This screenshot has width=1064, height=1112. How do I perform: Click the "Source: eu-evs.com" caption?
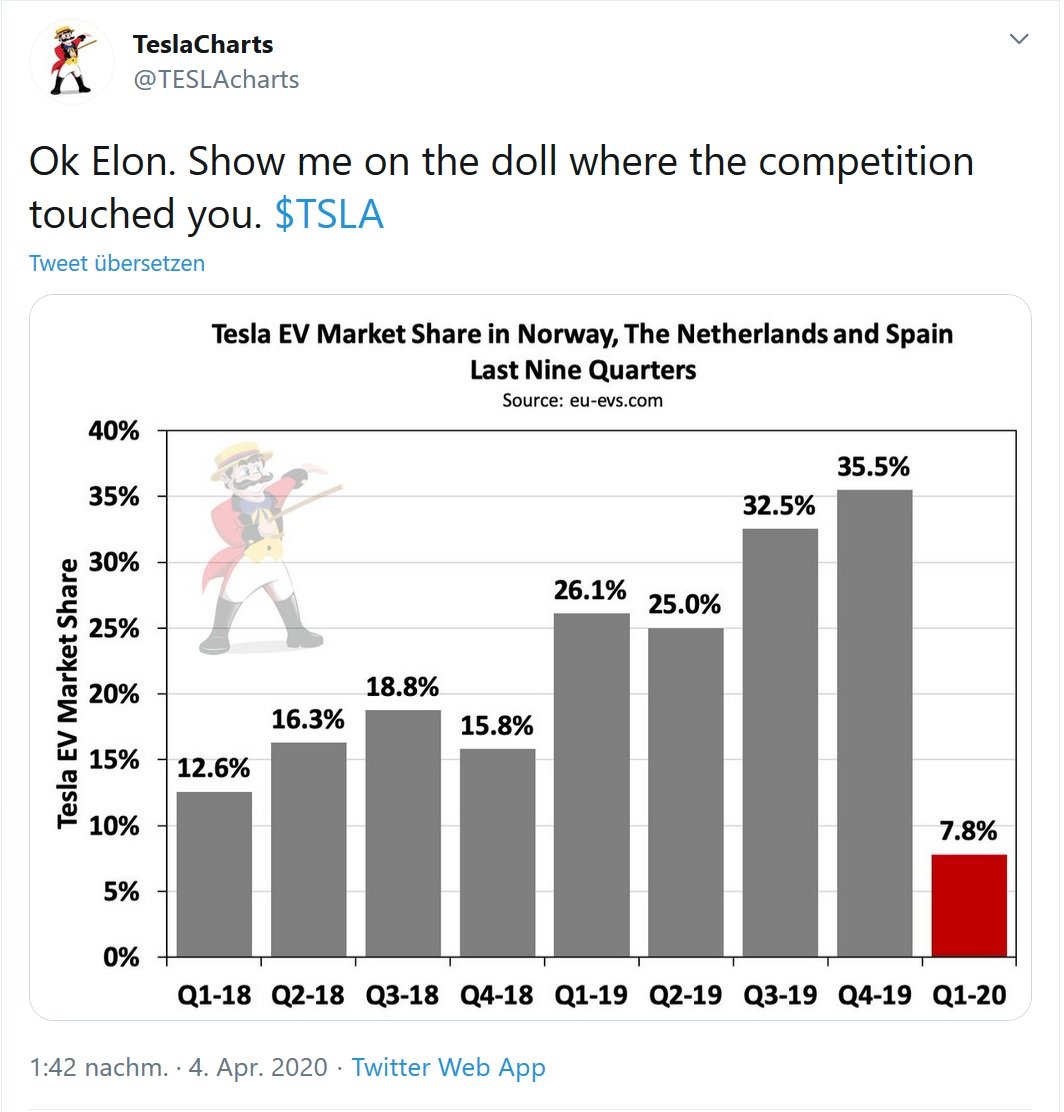coord(582,400)
